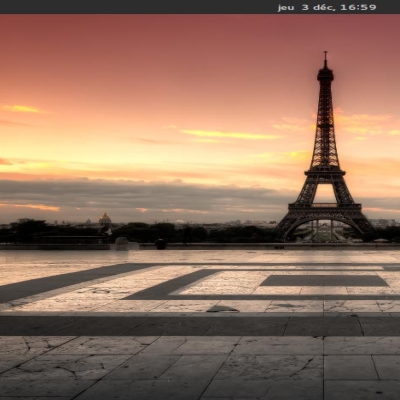400x400 pixels.
Task: Click the top panel right of the clock
Action: pos(389,7)
